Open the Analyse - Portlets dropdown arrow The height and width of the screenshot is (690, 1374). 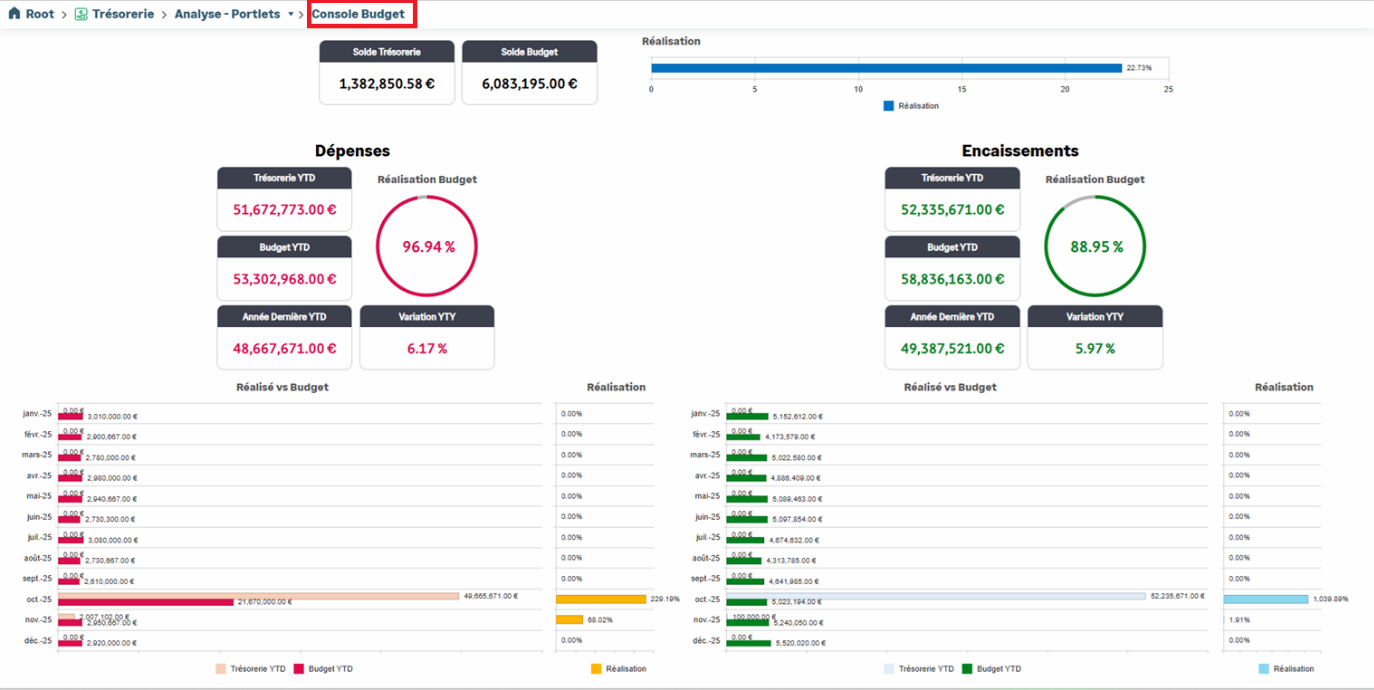[291, 15]
